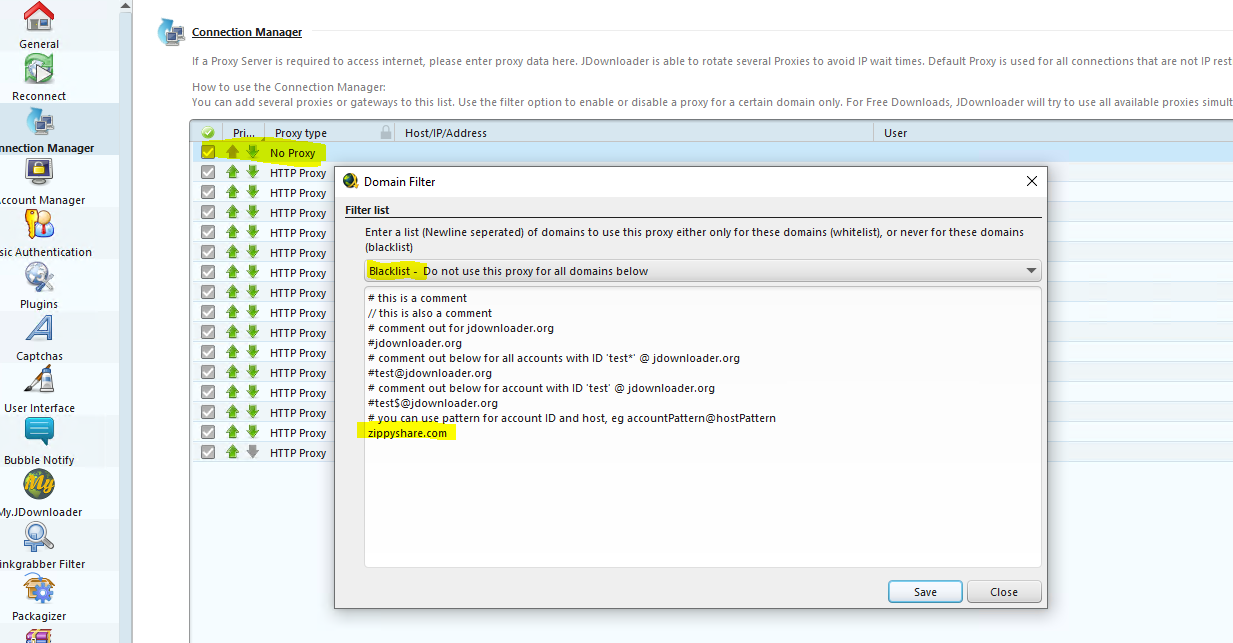Screen dimensions: 1233x643
Task: Click the '#test@jdownloader.org' line
Action: point(429,373)
